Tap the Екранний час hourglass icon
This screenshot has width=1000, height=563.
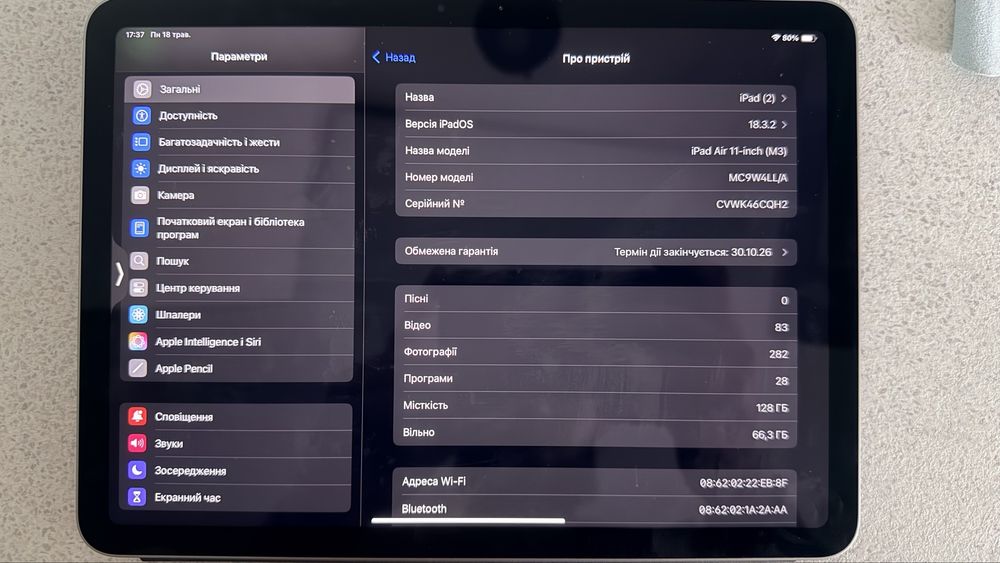[136, 497]
